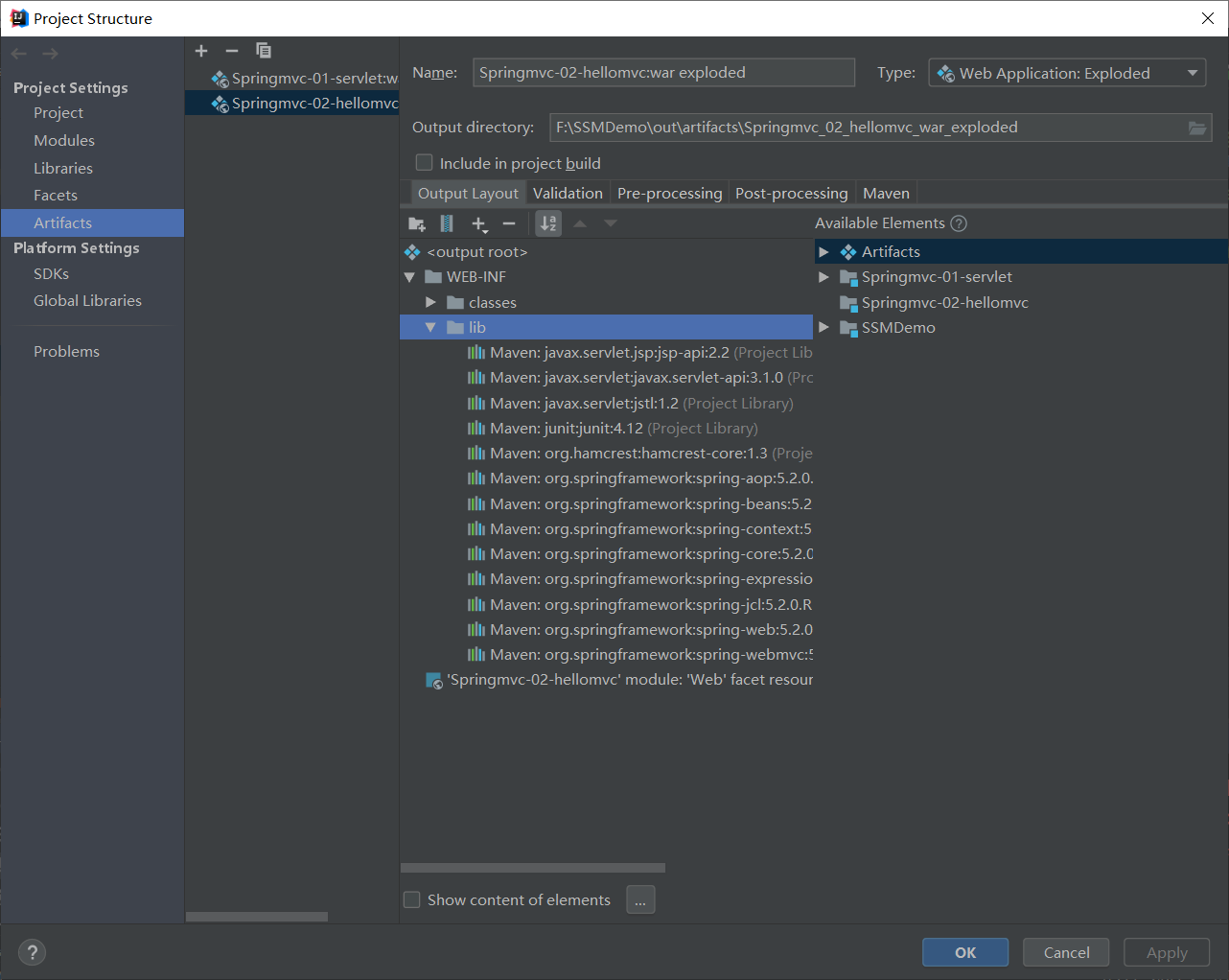1229x980 pixels.
Task: Go back with the left arrow
Action: click(19, 54)
